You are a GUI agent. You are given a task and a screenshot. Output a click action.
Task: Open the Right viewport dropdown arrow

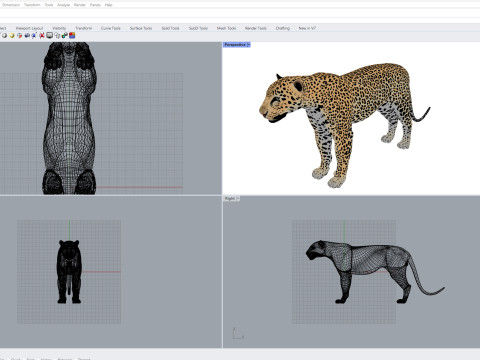238,199
